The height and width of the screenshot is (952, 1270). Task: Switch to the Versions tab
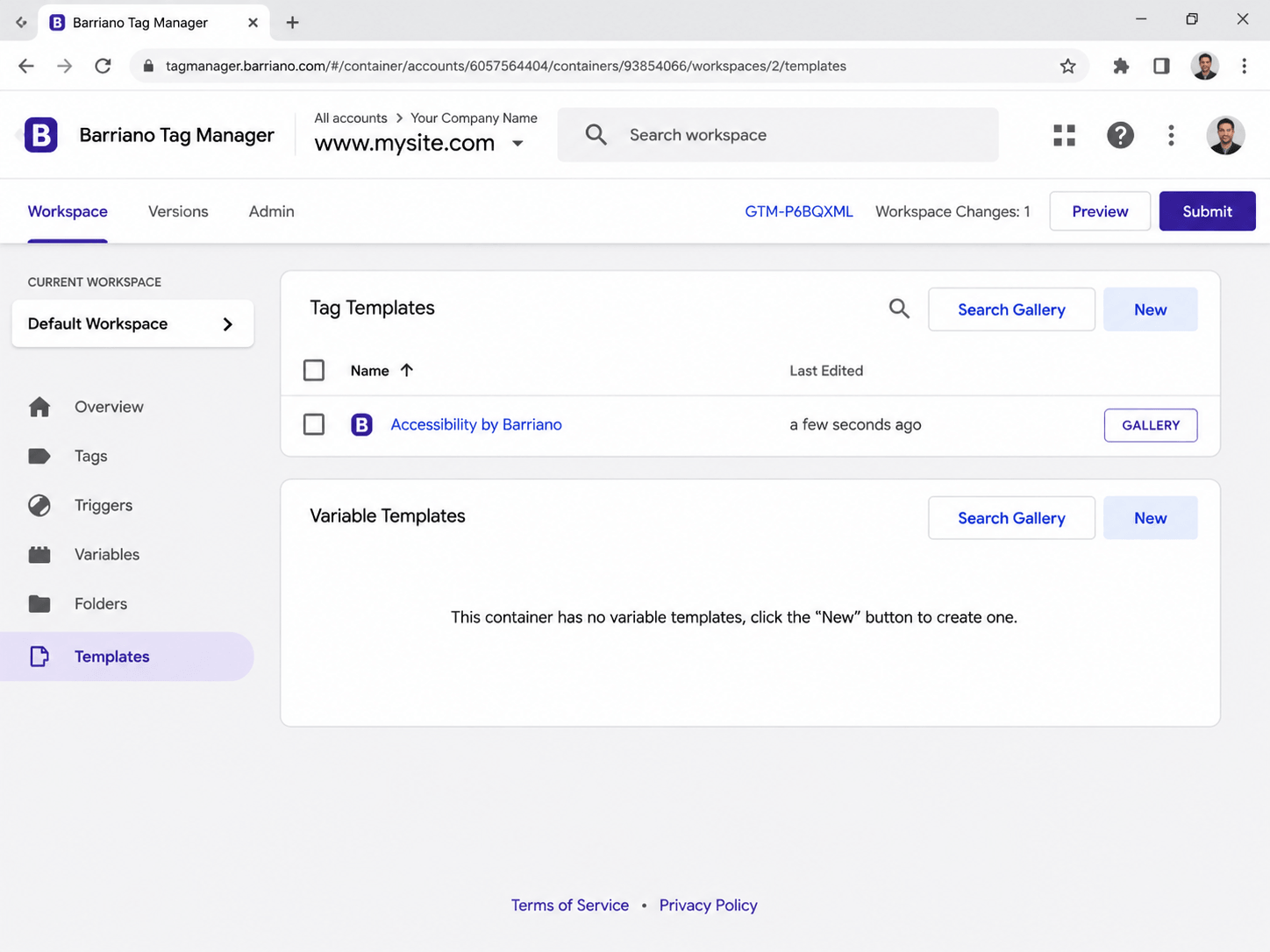(178, 211)
